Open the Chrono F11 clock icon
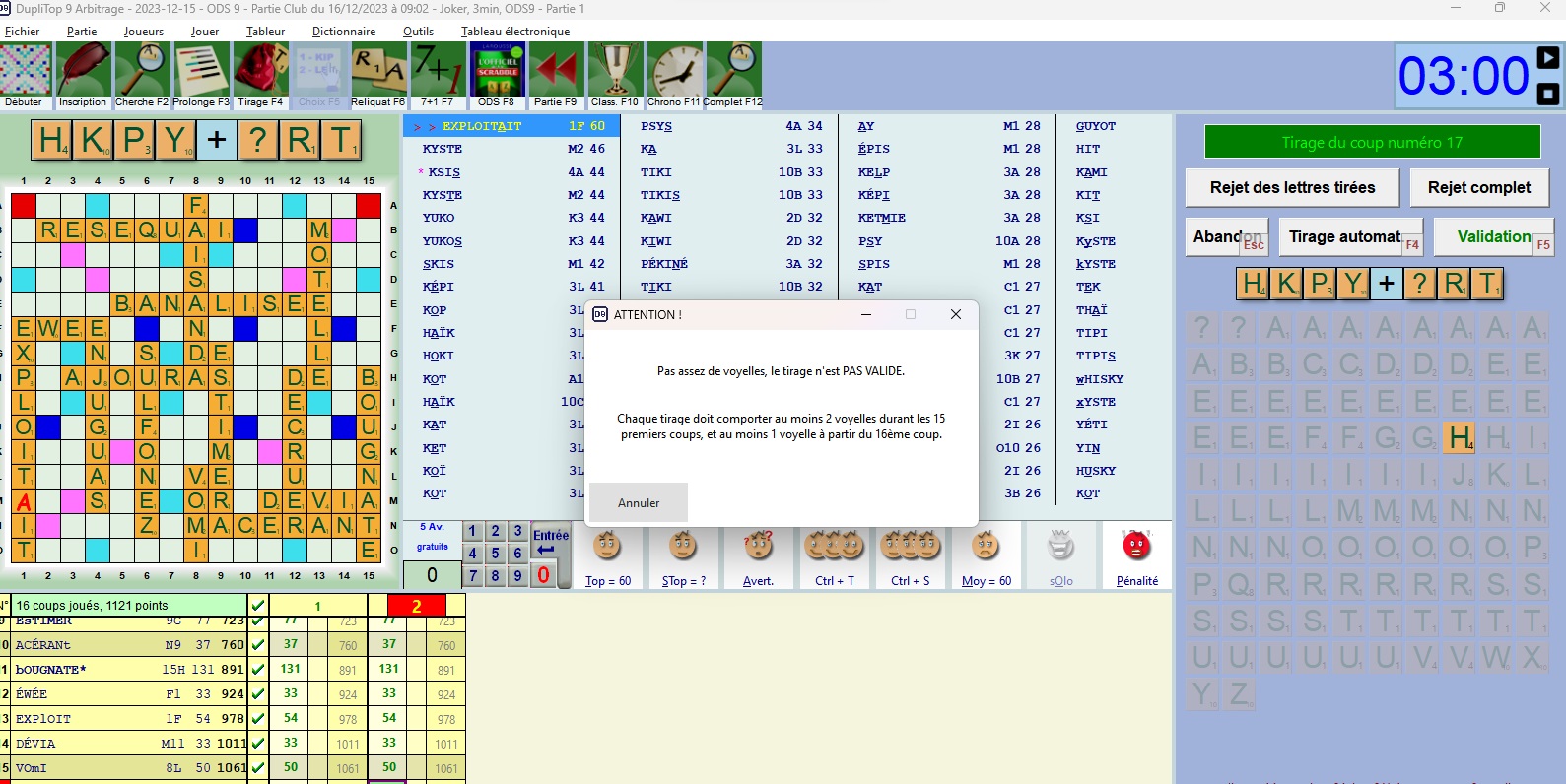Image resolution: width=1566 pixels, height=784 pixels. 674,70
